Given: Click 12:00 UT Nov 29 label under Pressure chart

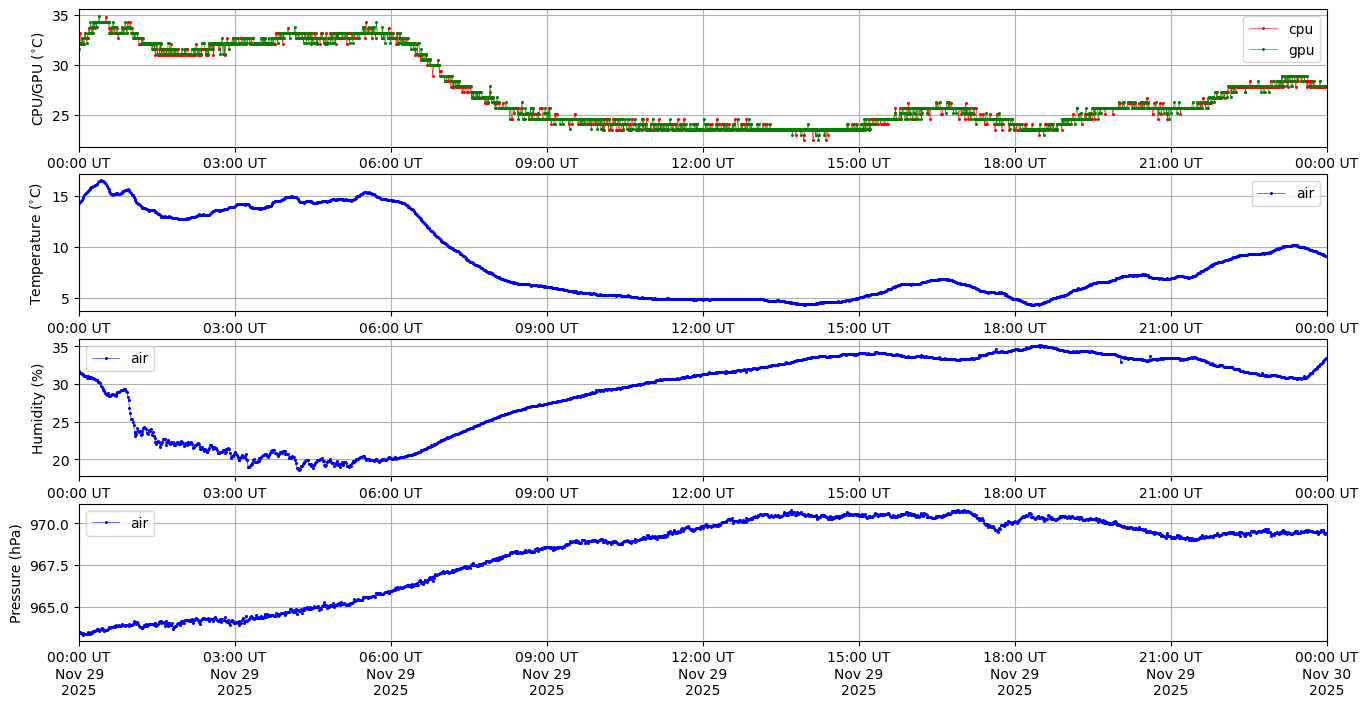Looking at the screenshot, I should 702,673.
